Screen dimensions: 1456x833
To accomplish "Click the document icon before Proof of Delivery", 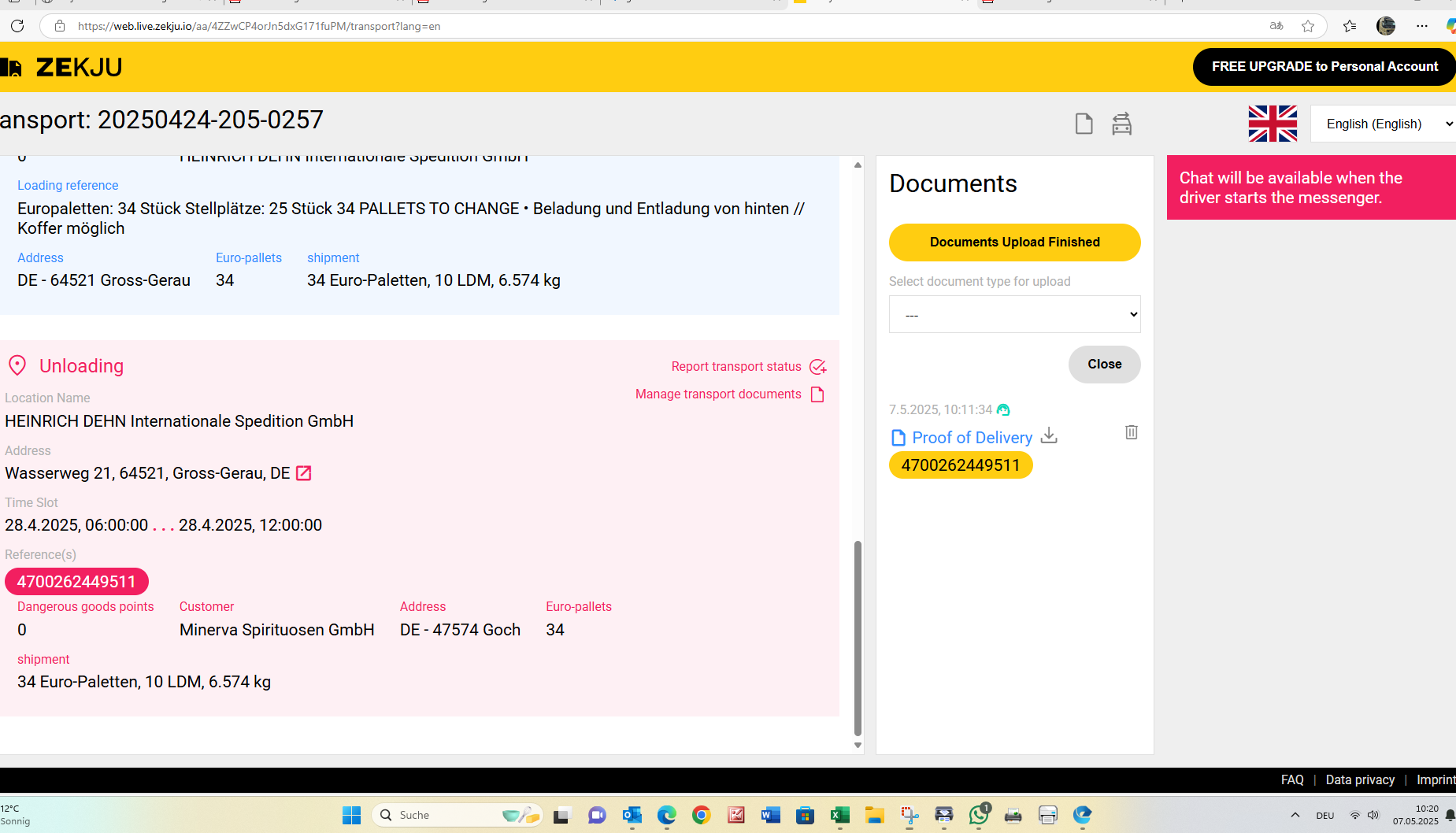I will (898, 438).
